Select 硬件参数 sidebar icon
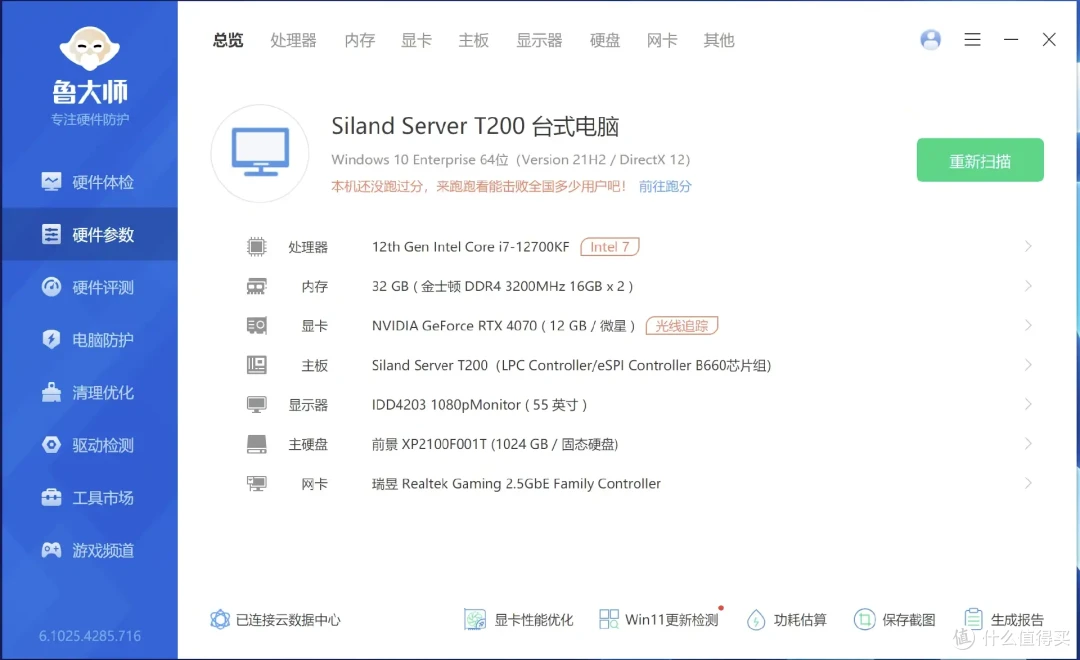Screen dimensions: 1080x660 (51, 234)
